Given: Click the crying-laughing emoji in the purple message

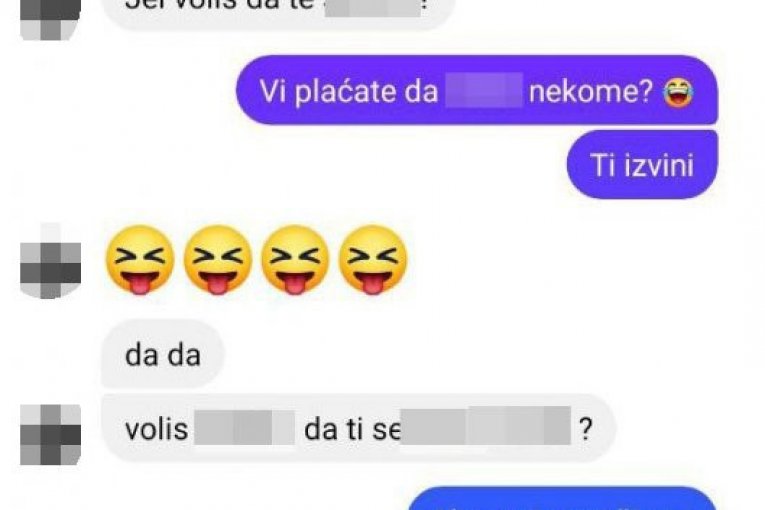Looking at the screenshot, I should [678, 92].
